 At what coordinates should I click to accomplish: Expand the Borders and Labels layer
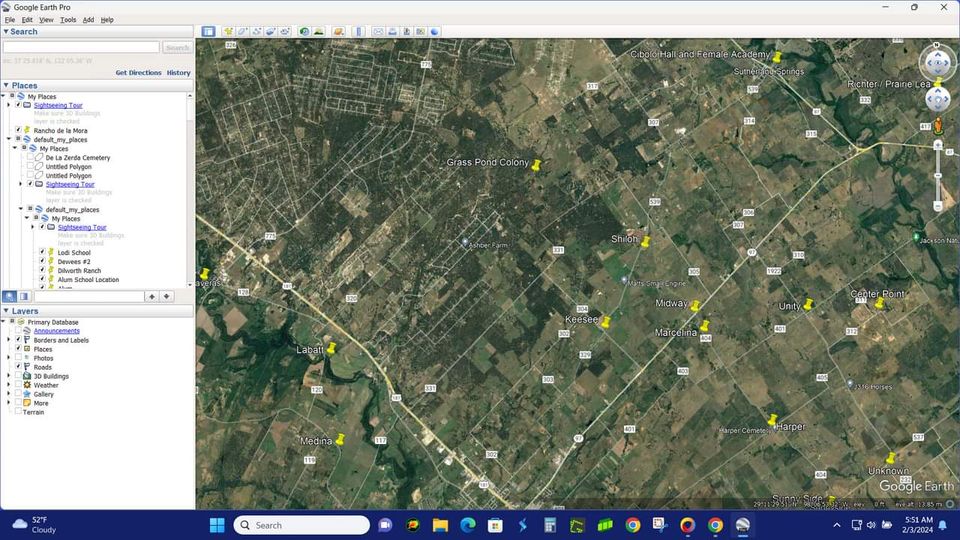[9, 340]
